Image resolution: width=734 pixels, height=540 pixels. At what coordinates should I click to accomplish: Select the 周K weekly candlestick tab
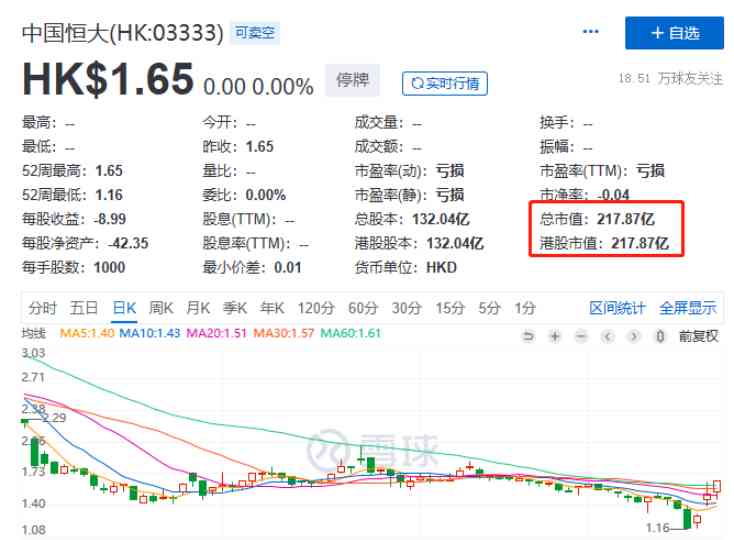[161, 308]
